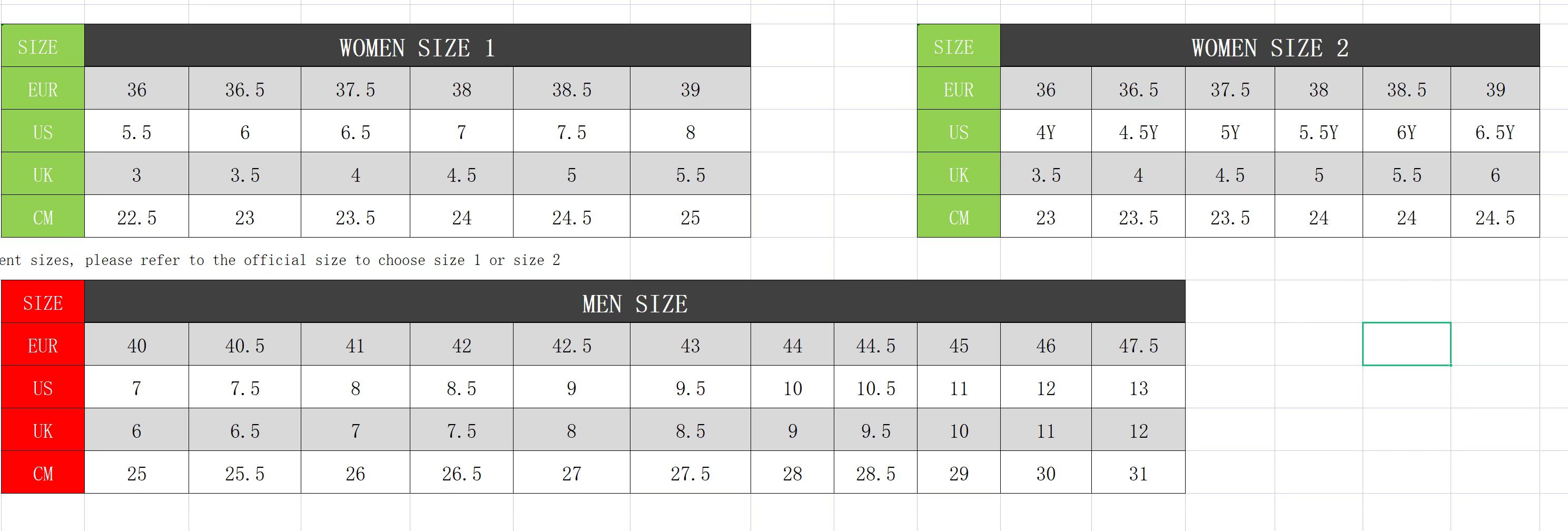Select the red SIZE cell in men's table

(43, 302)
